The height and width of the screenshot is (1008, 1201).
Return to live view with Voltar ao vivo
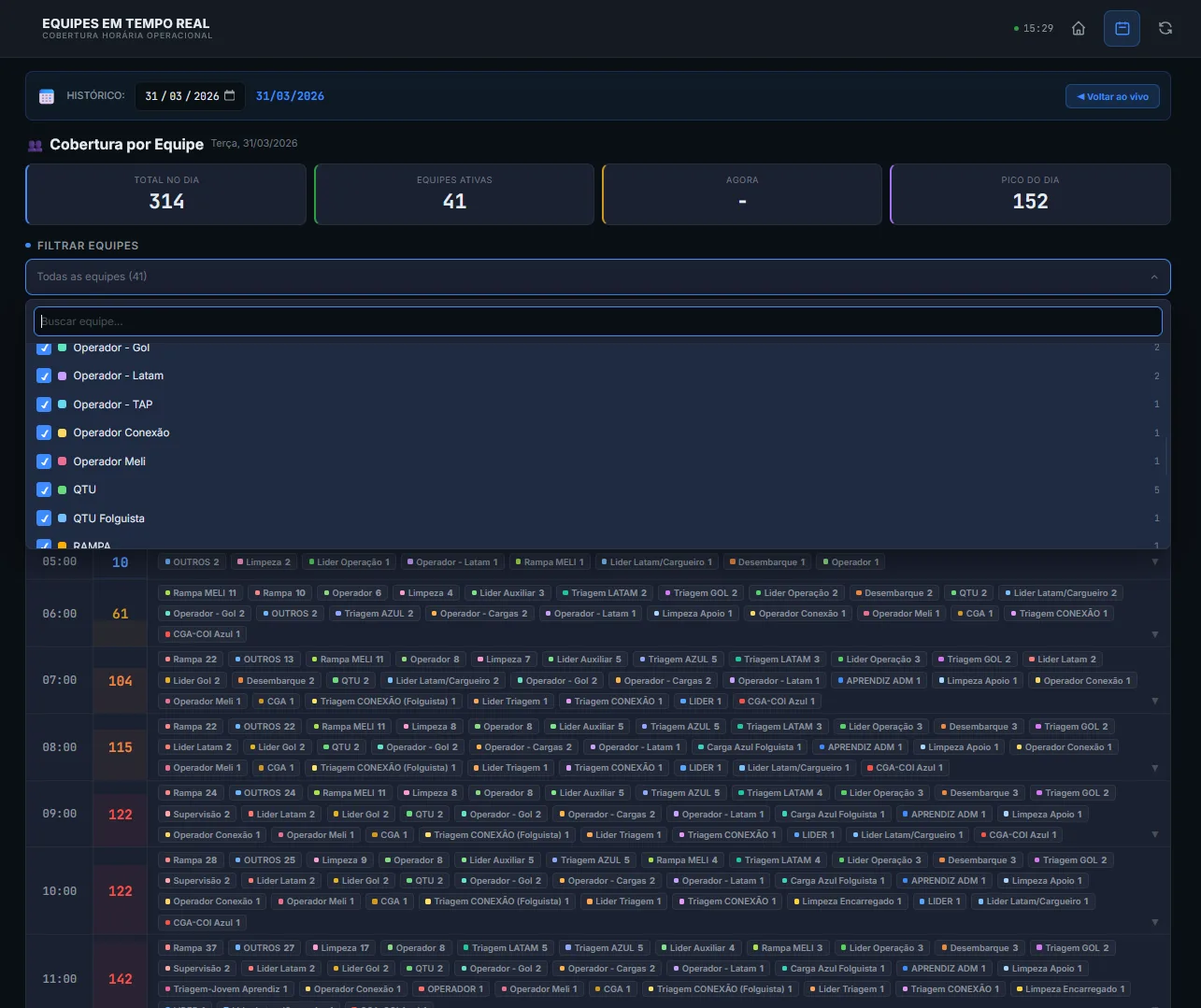pos(1112,96)
